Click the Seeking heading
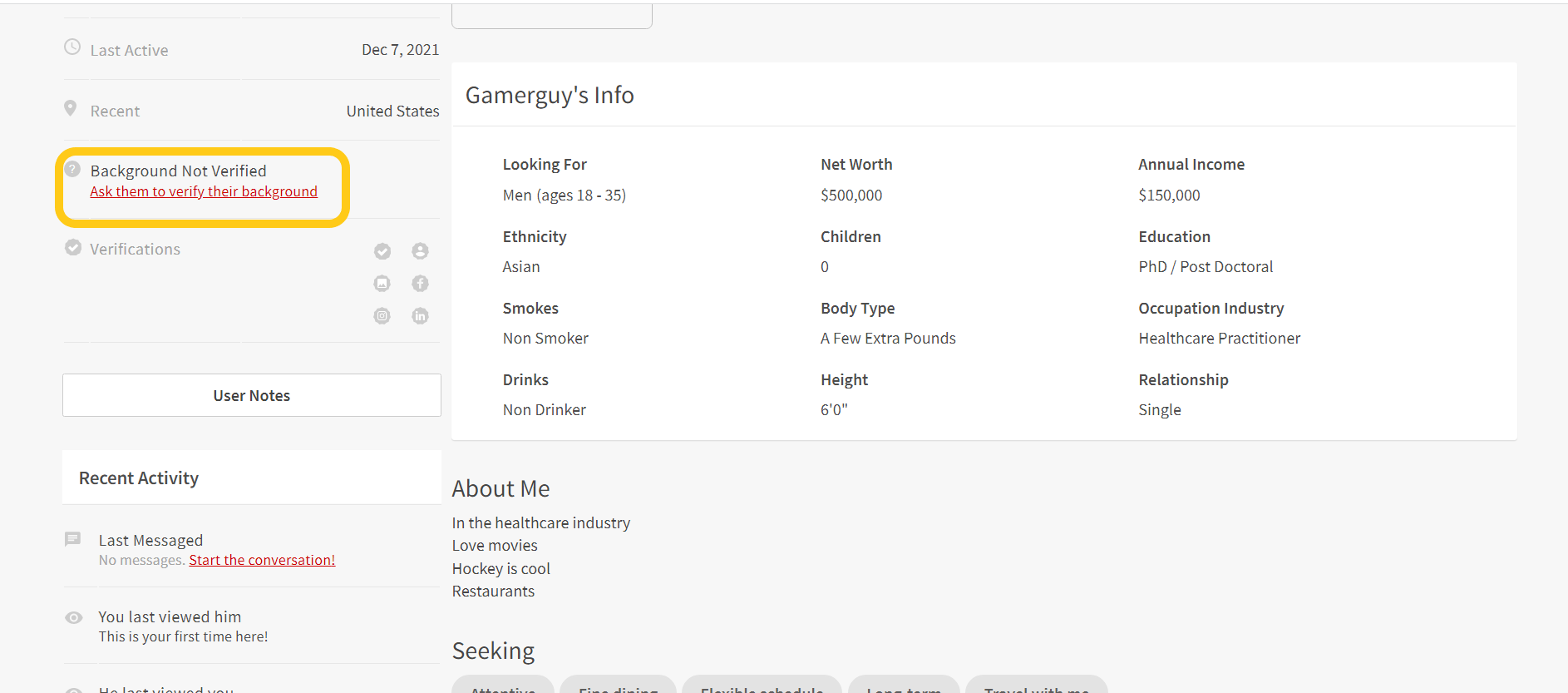The height and width of the screenshot is (693, 1568). point(493,651)
